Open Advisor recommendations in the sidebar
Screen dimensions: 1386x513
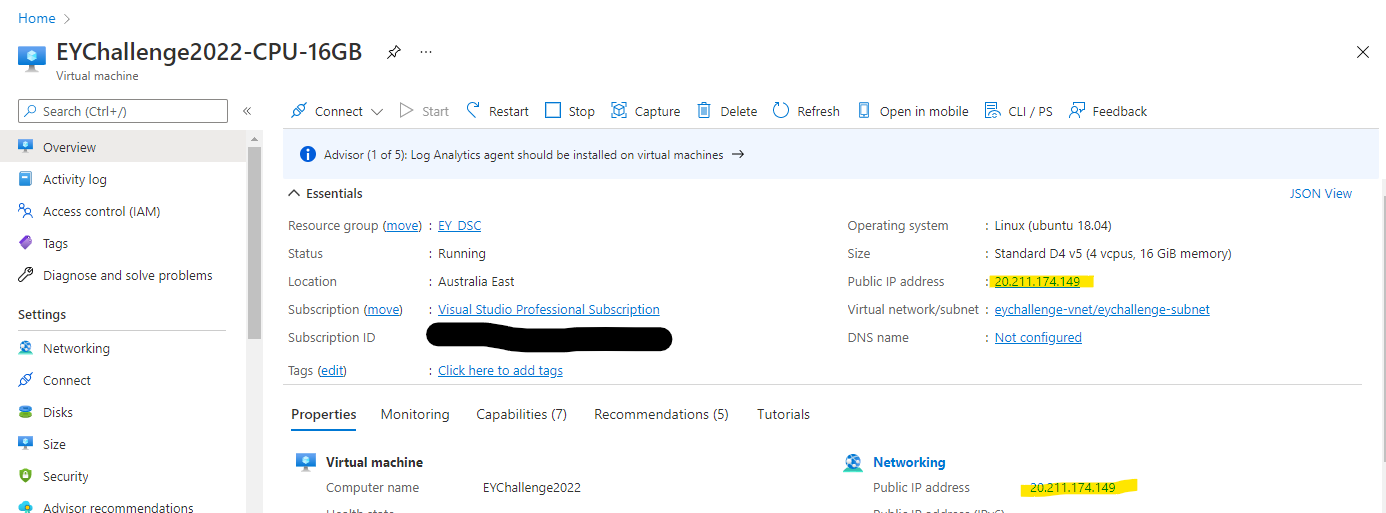(123, 506)
